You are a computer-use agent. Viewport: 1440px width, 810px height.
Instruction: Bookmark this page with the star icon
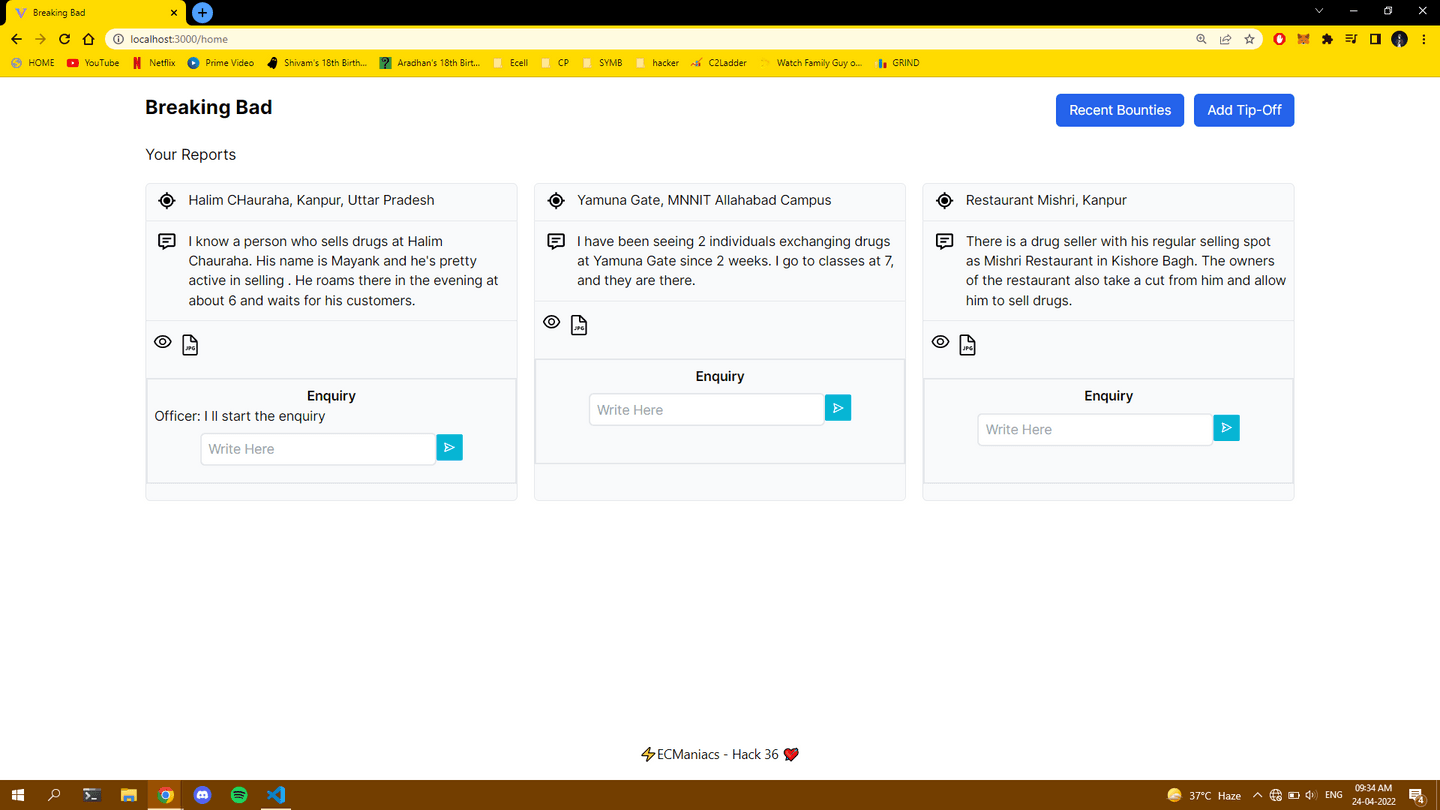[x=1249, y=39]
